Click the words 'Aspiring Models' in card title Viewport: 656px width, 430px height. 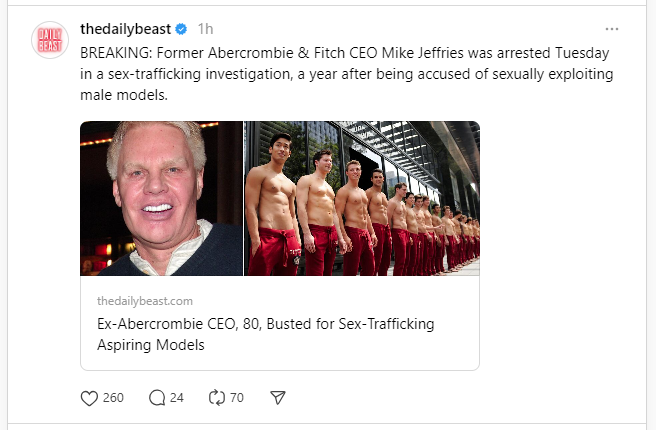[x=150, y=345]
